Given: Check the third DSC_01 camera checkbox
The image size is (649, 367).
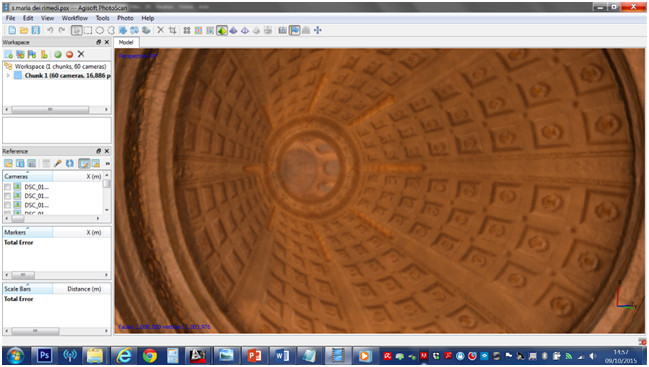Looking at the screenshot, I should coord(7,205).
